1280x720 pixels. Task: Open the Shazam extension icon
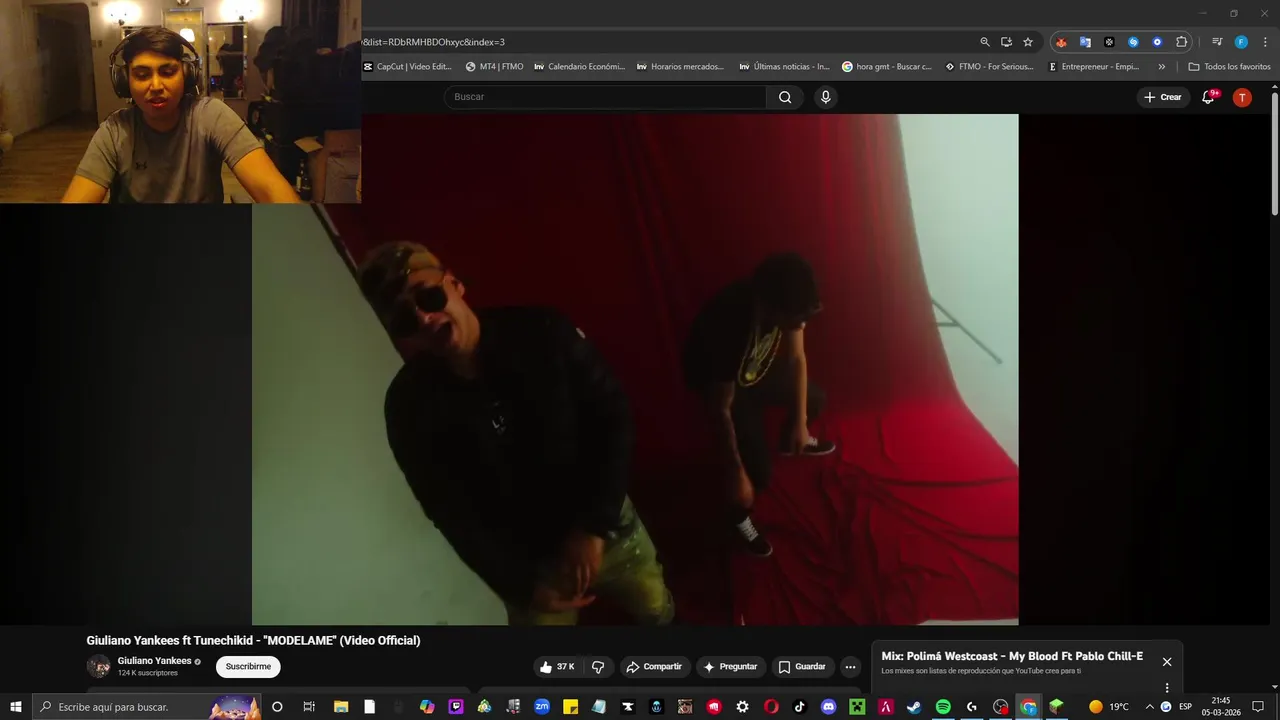click(1133, 42)
